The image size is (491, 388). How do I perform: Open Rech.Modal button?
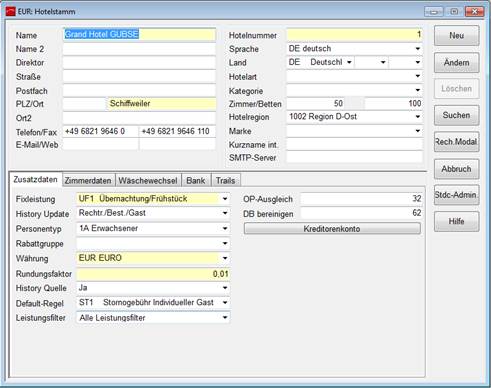pos(456,142)
